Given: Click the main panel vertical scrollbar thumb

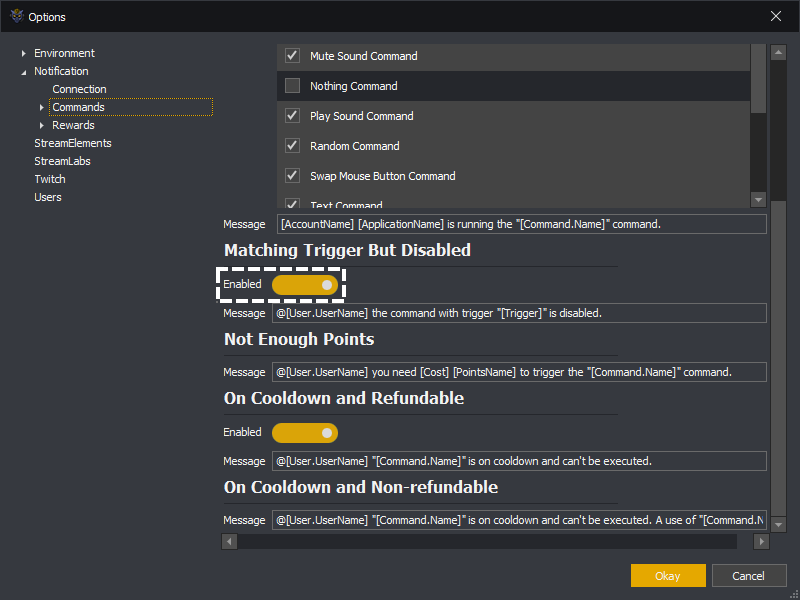Looking at the screenshot, I should (778, 358).
